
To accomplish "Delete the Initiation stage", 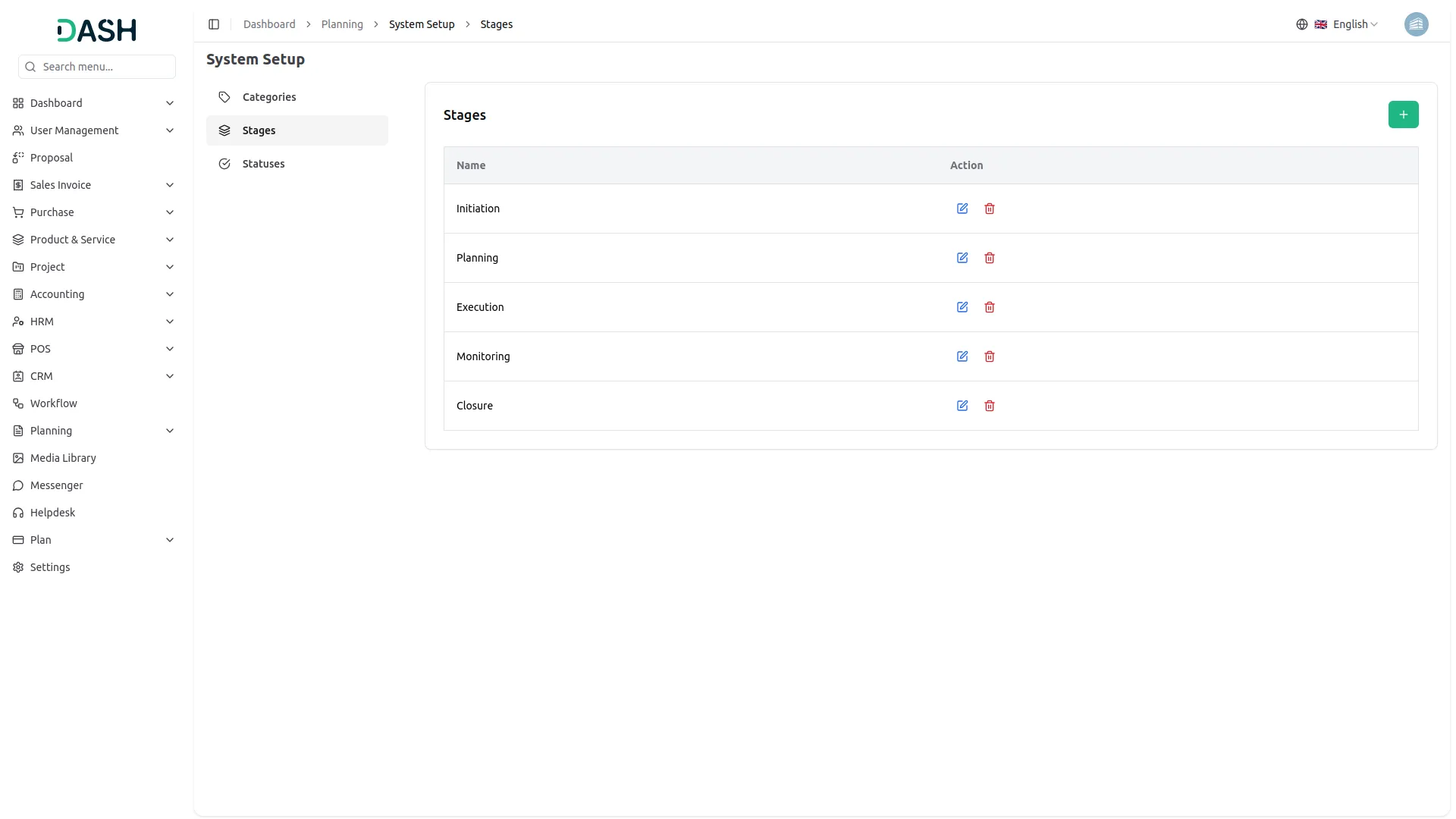I will (x=990, y=209).
